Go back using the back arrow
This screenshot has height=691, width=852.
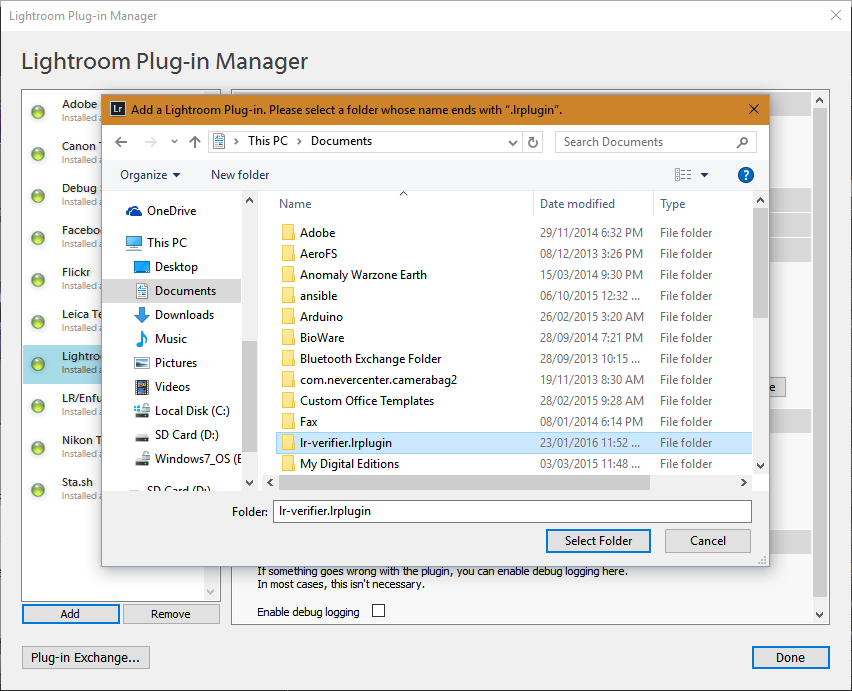pyautogui.click(x=121, y=142)
